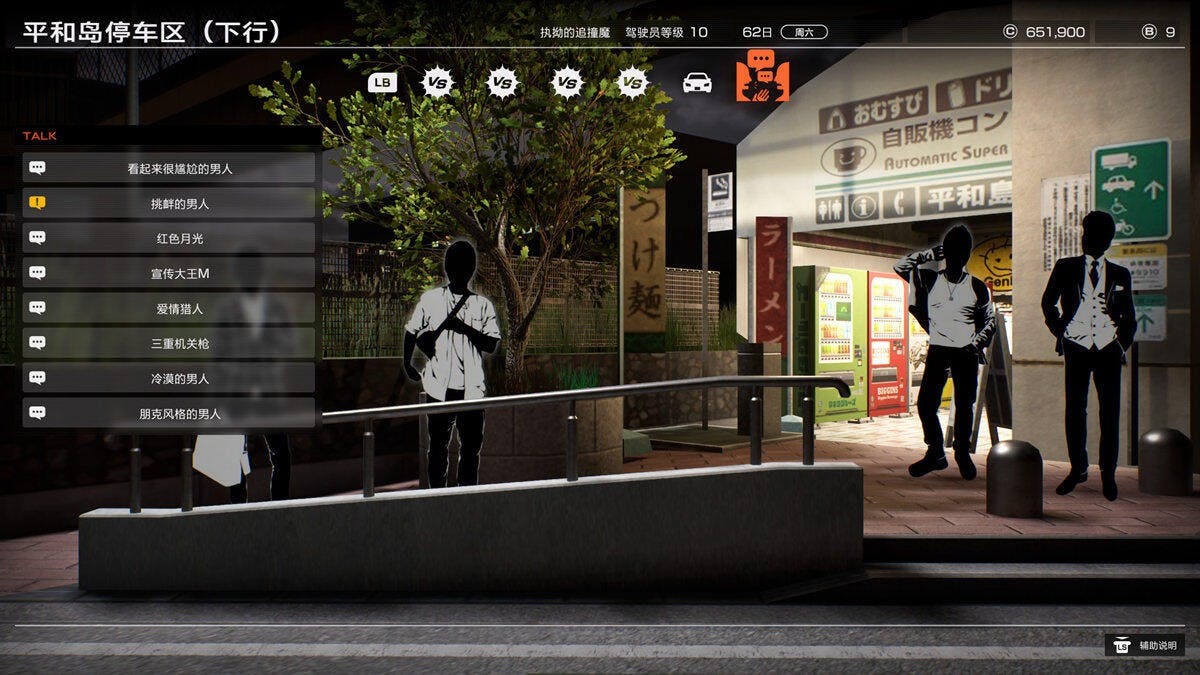Click the yellow exclamation icon on 挑衅的男人

[x=37, y=203]
